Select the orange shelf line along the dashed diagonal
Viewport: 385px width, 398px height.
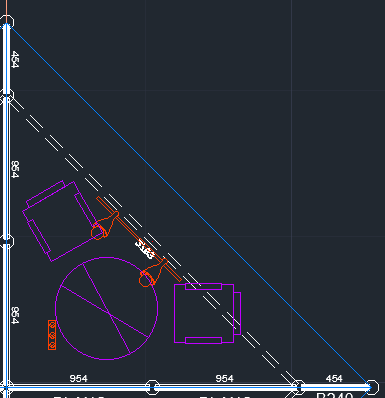pyautogui.click(x=139, y=239)
